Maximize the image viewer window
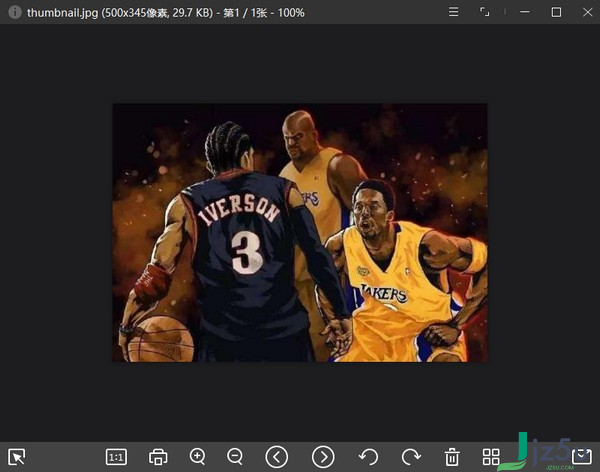This screenshot has width=600, height=472. pos(556,12)
